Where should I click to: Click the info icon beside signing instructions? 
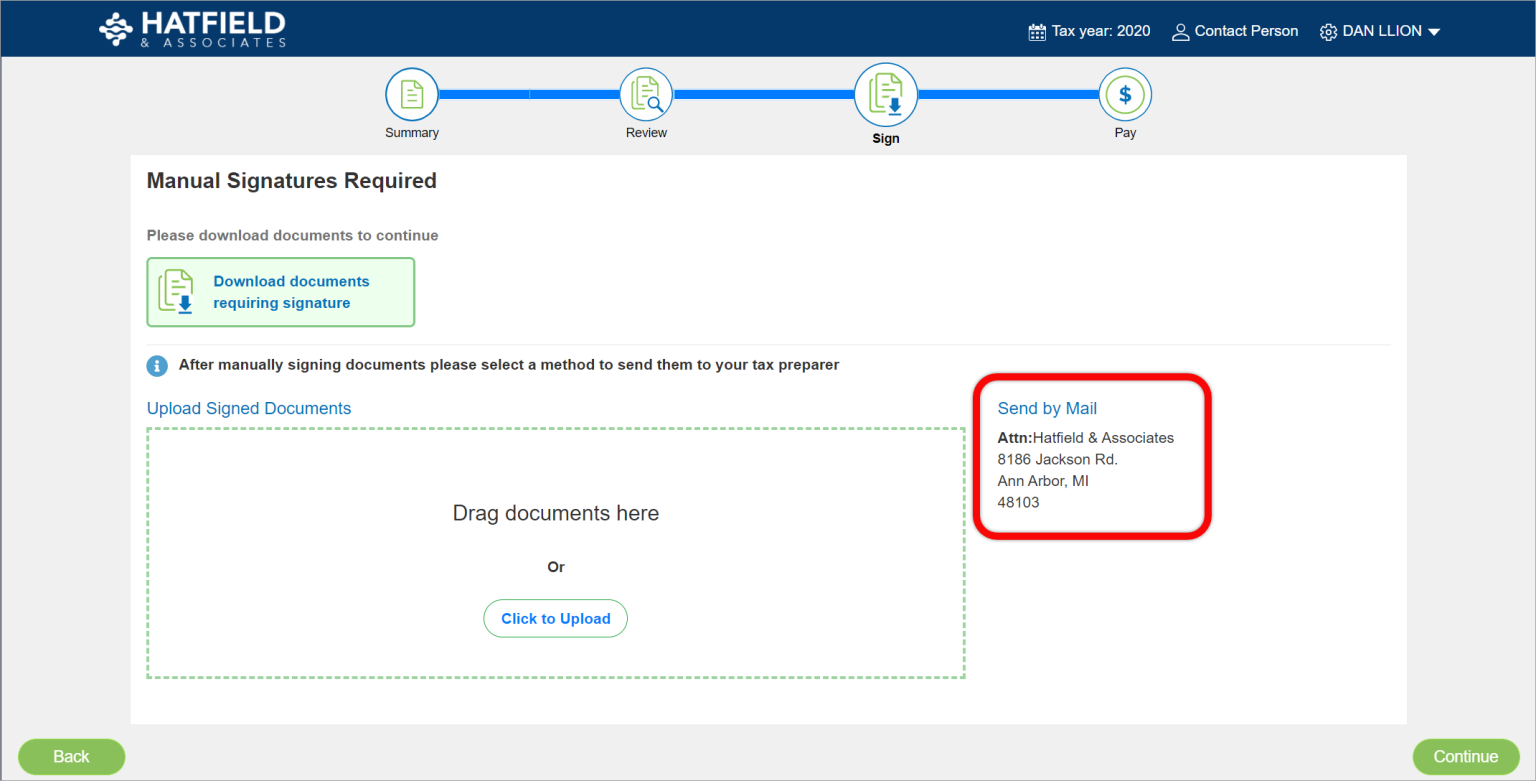tap(157, 365)
